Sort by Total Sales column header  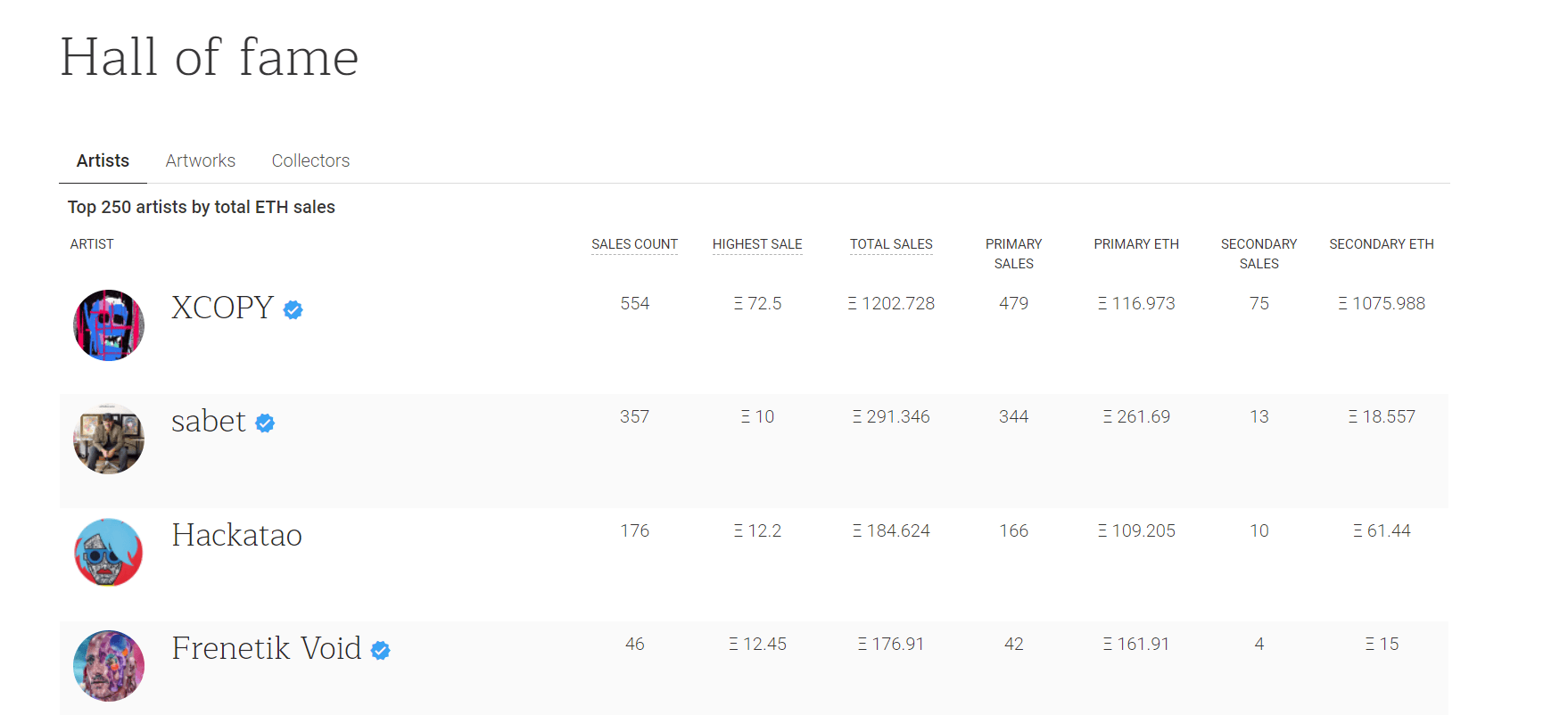(x=891, y=244)
